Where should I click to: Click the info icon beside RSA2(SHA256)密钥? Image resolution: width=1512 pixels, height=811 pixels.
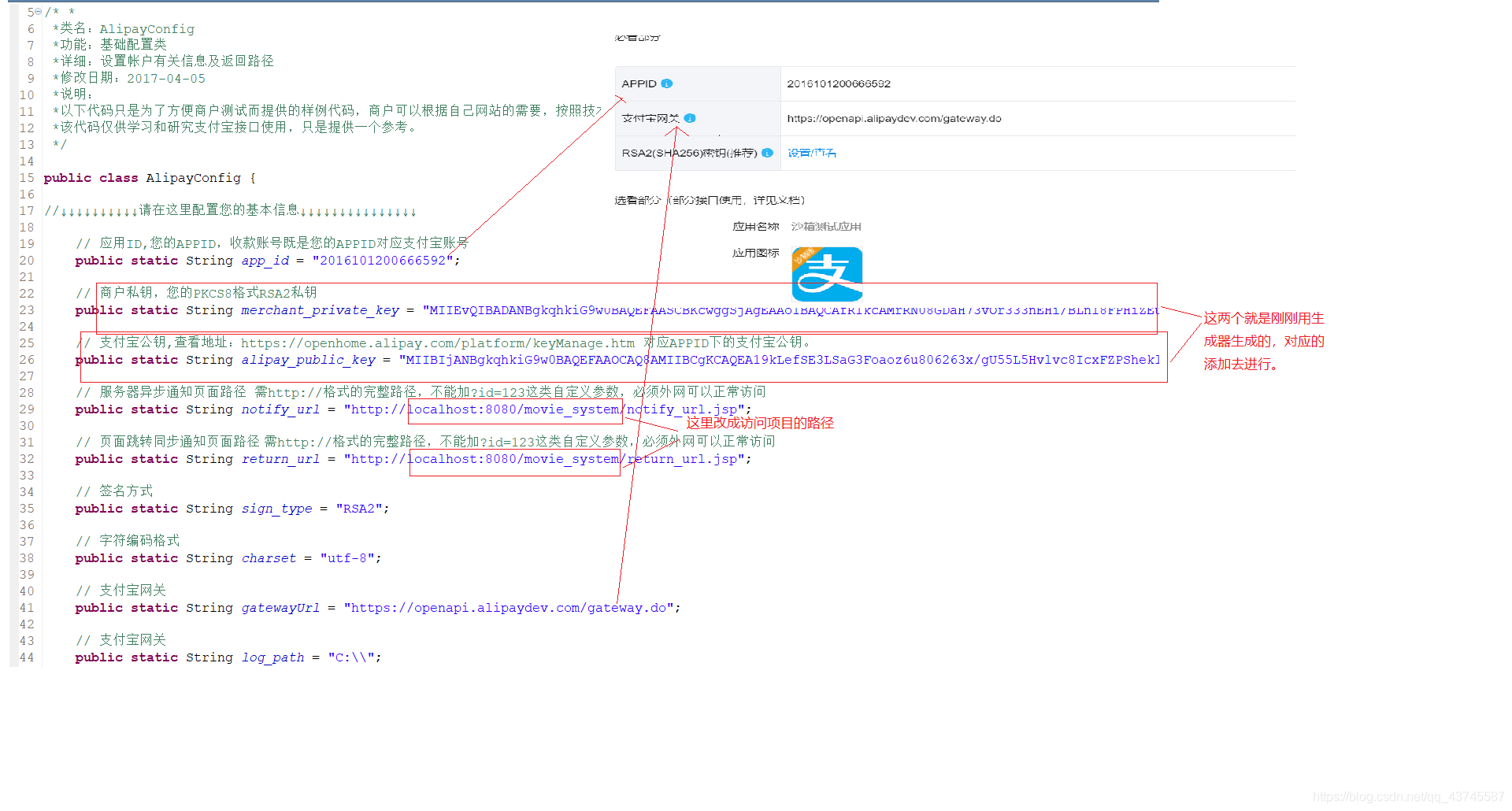767,153
